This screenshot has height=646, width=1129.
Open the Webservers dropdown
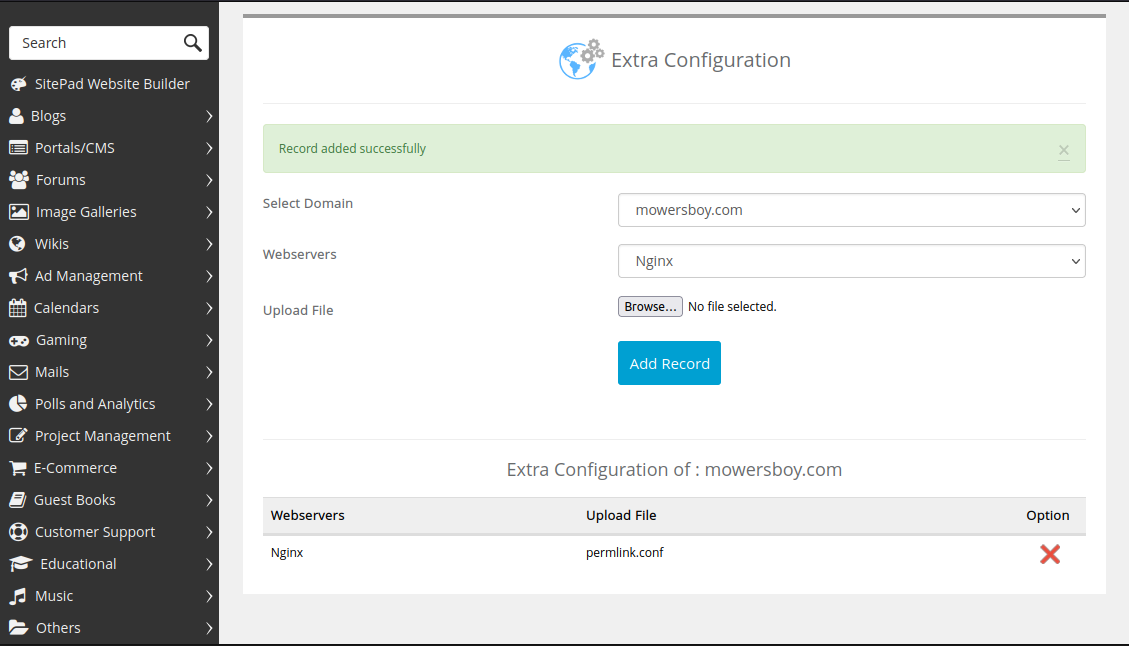point(851,261)
